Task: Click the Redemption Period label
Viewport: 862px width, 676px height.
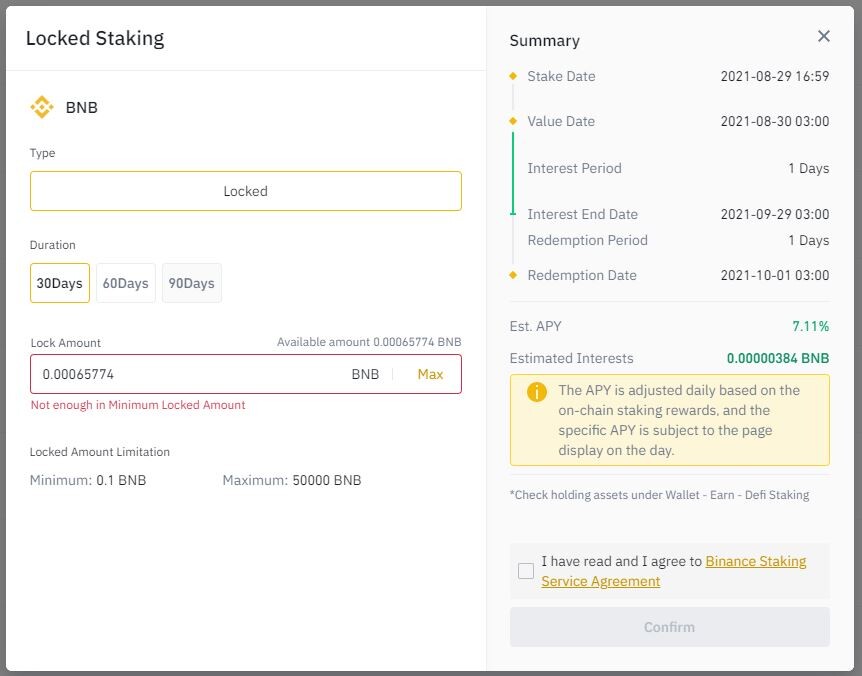Action: 588,240
